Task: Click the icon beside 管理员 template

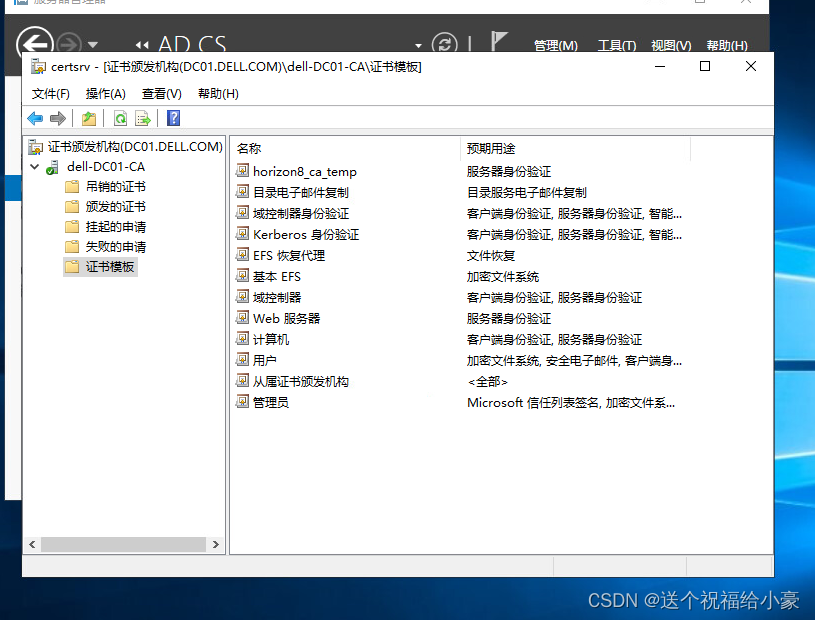Action: coord(242,402)
